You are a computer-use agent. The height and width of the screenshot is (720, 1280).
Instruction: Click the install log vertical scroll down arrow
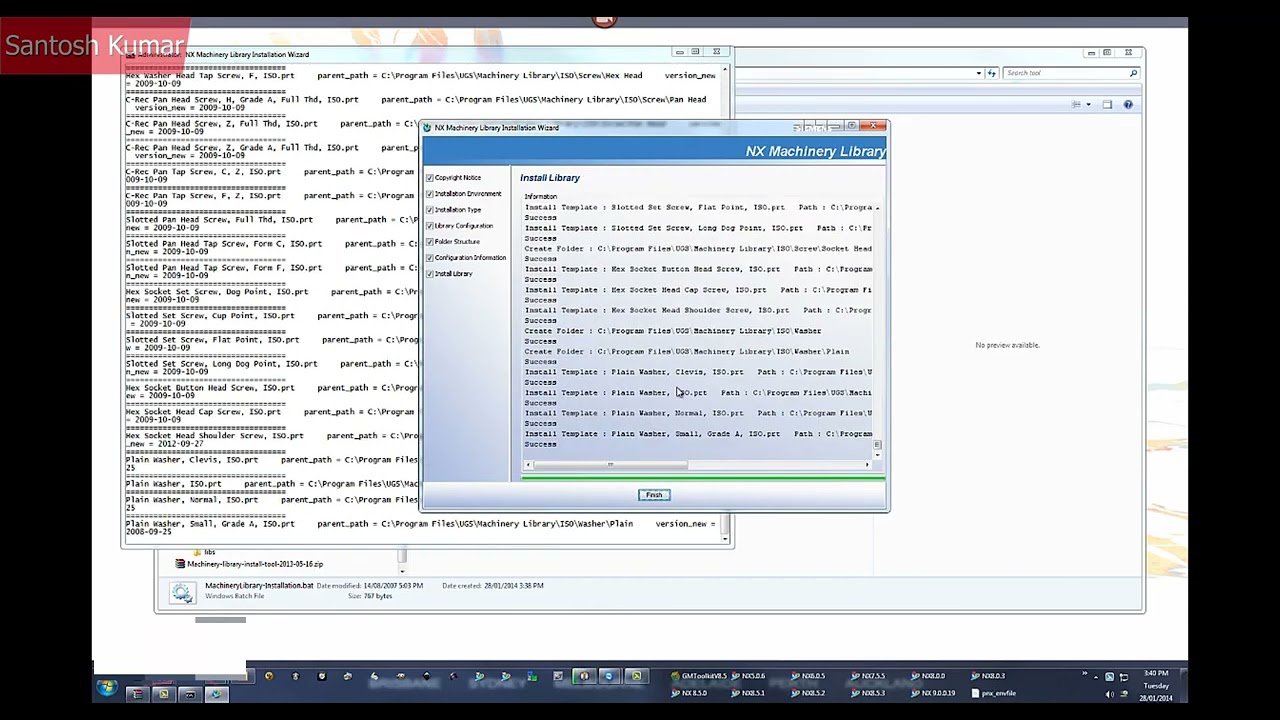pyautogui.click(x=877, y=455)
